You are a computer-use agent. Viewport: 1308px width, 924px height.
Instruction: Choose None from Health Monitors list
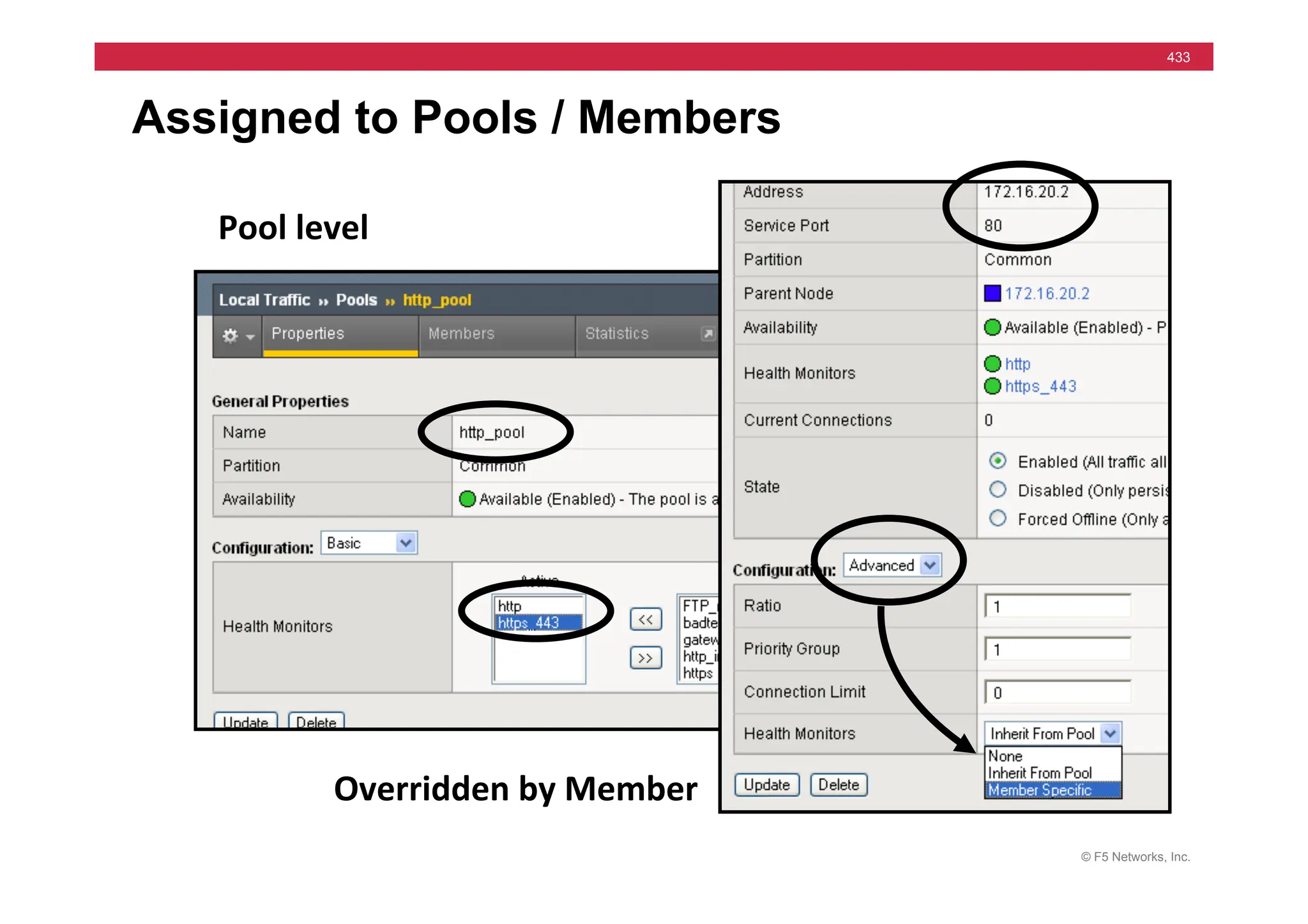(1053, 756)
